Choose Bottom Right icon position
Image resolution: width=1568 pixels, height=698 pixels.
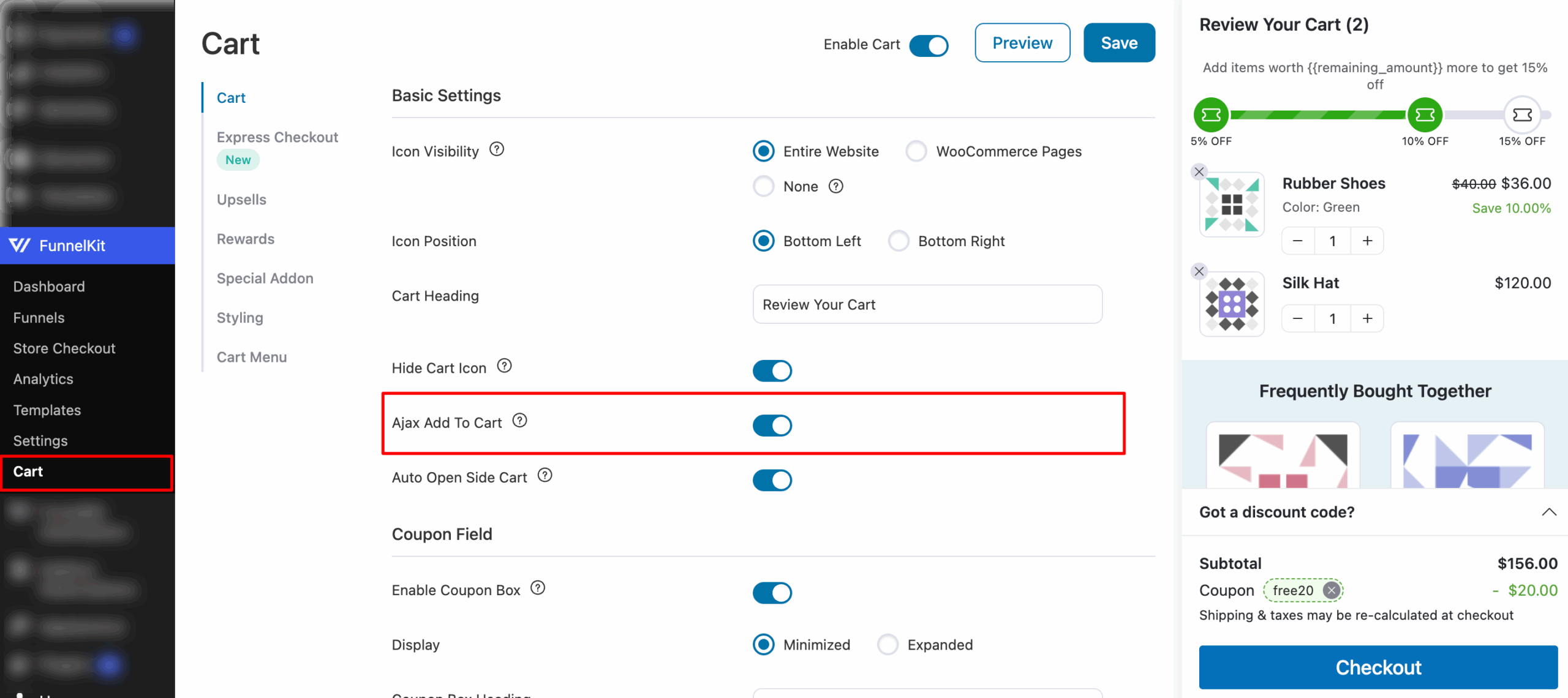point(899,241)
